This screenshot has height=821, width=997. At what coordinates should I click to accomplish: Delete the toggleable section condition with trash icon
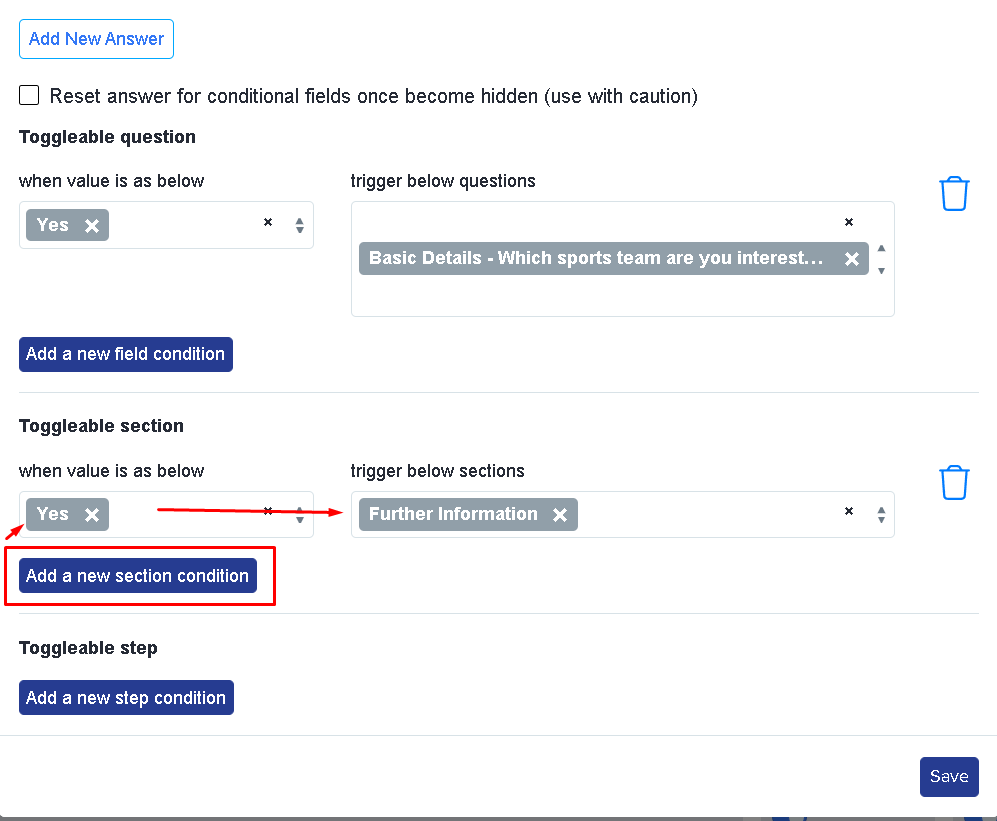(x=954, y=483)
